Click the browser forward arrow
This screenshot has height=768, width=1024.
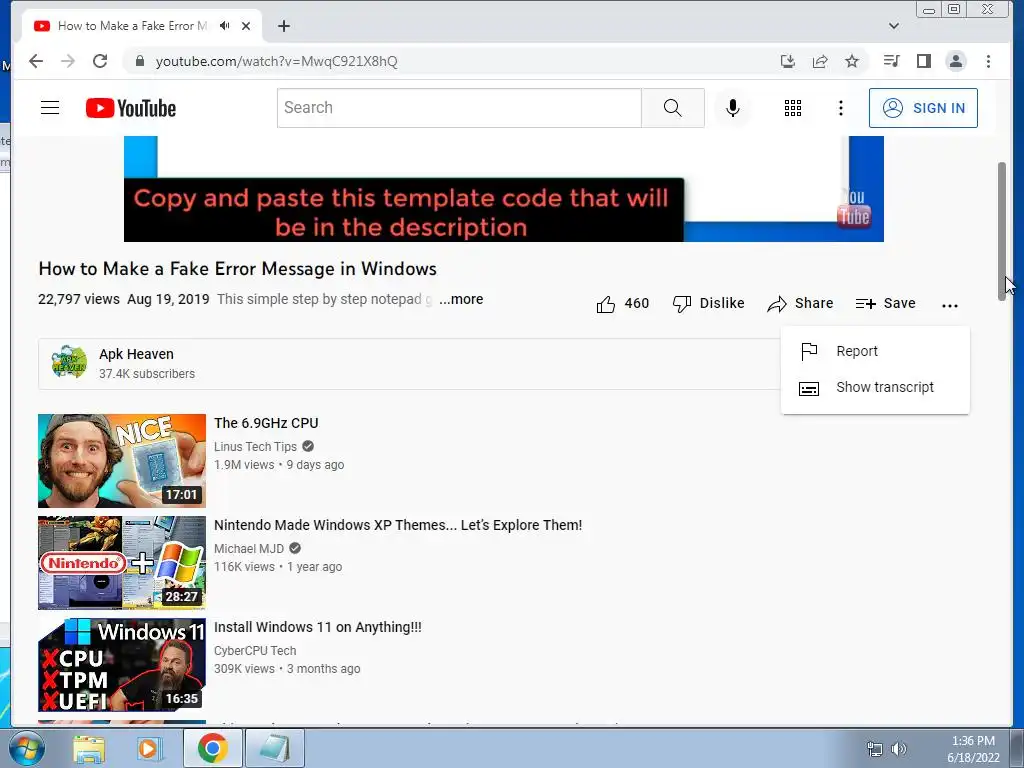68,61
